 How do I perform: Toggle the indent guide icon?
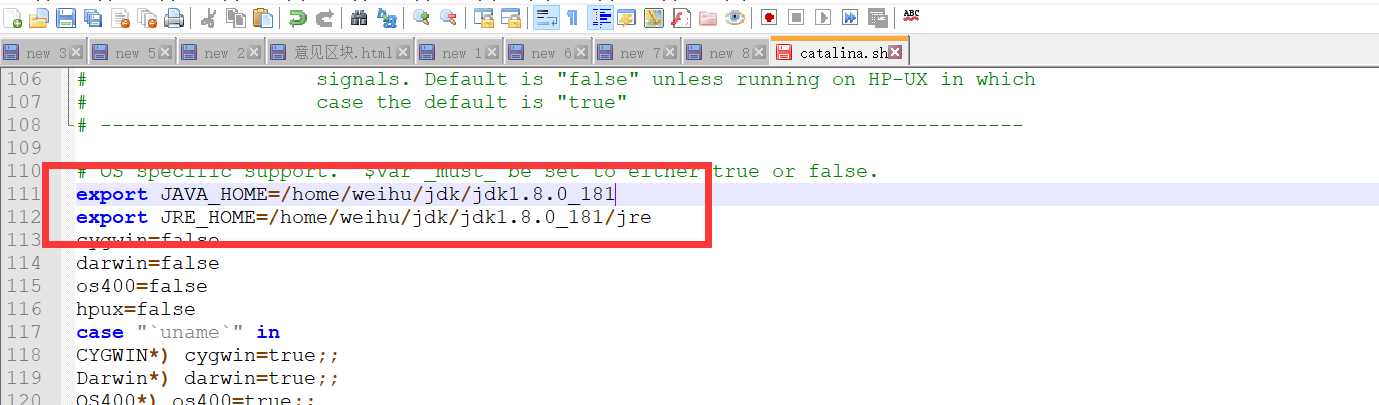point(601,18)
